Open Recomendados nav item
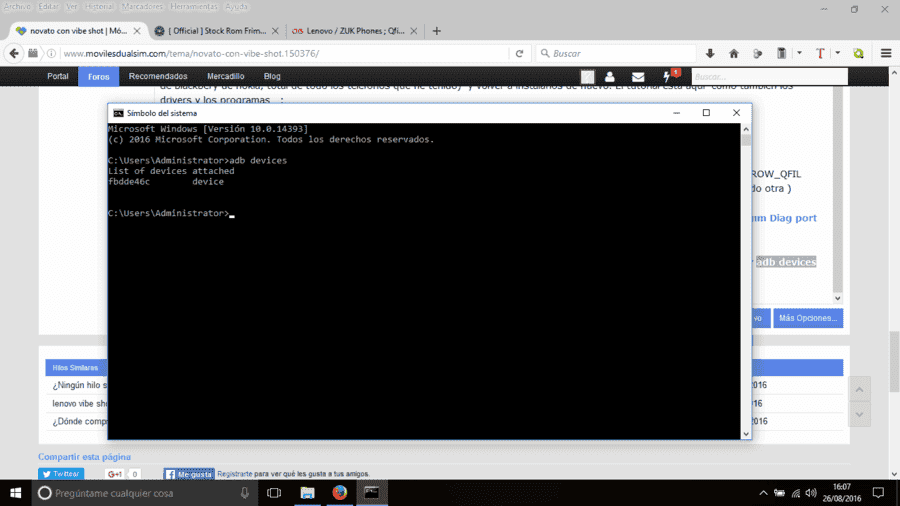Viewport: 900px width, 506px height. click(x=158, y=76)
